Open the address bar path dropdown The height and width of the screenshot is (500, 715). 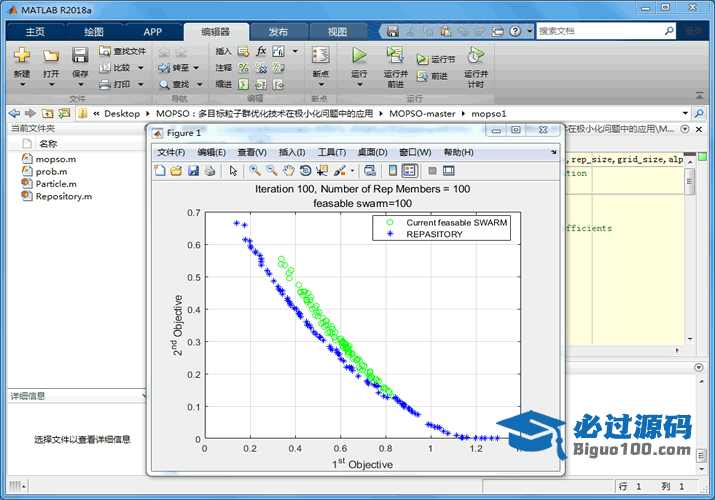pos(685,113)
